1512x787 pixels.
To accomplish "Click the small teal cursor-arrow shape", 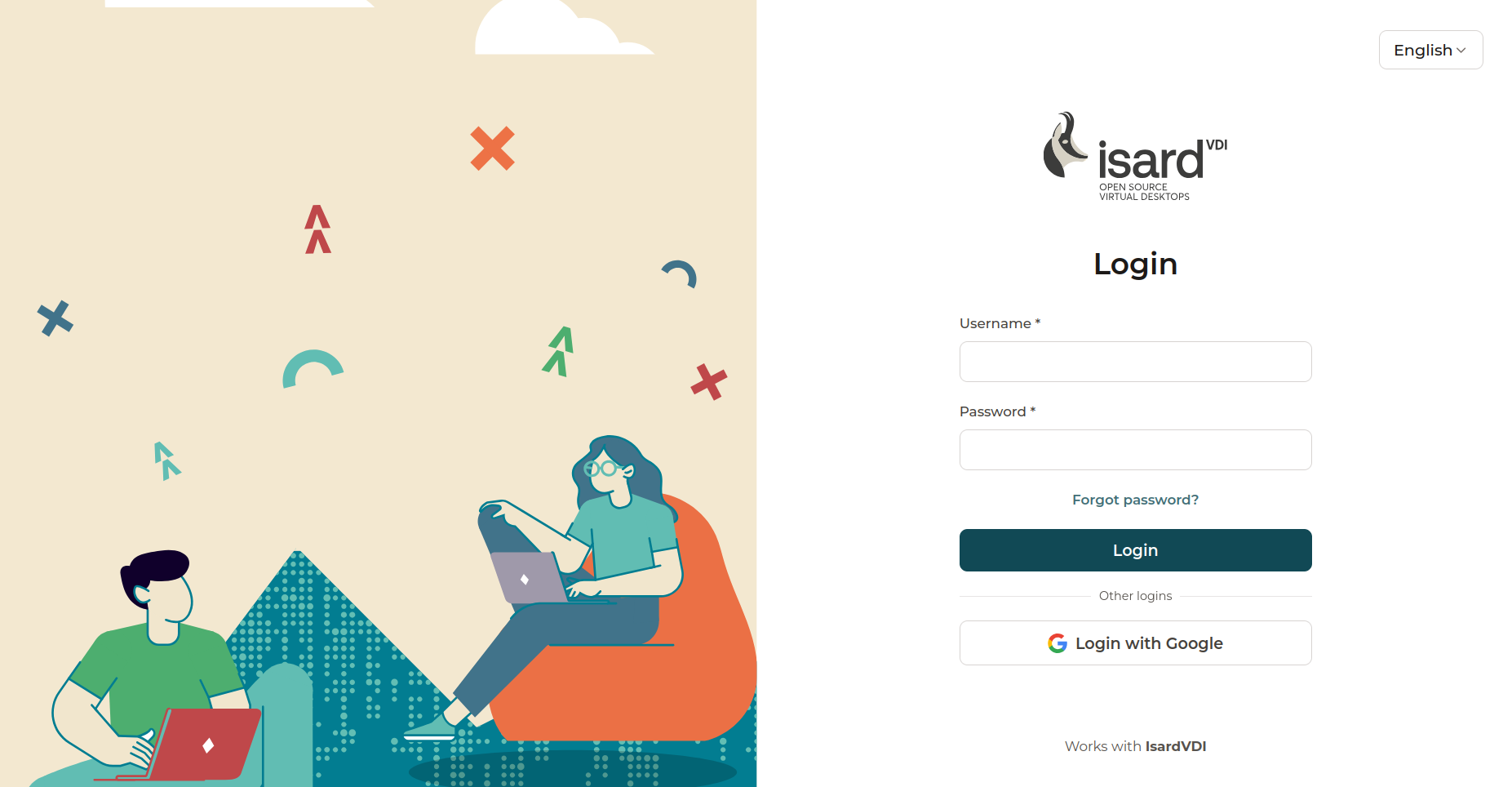I will click(167, 460).
